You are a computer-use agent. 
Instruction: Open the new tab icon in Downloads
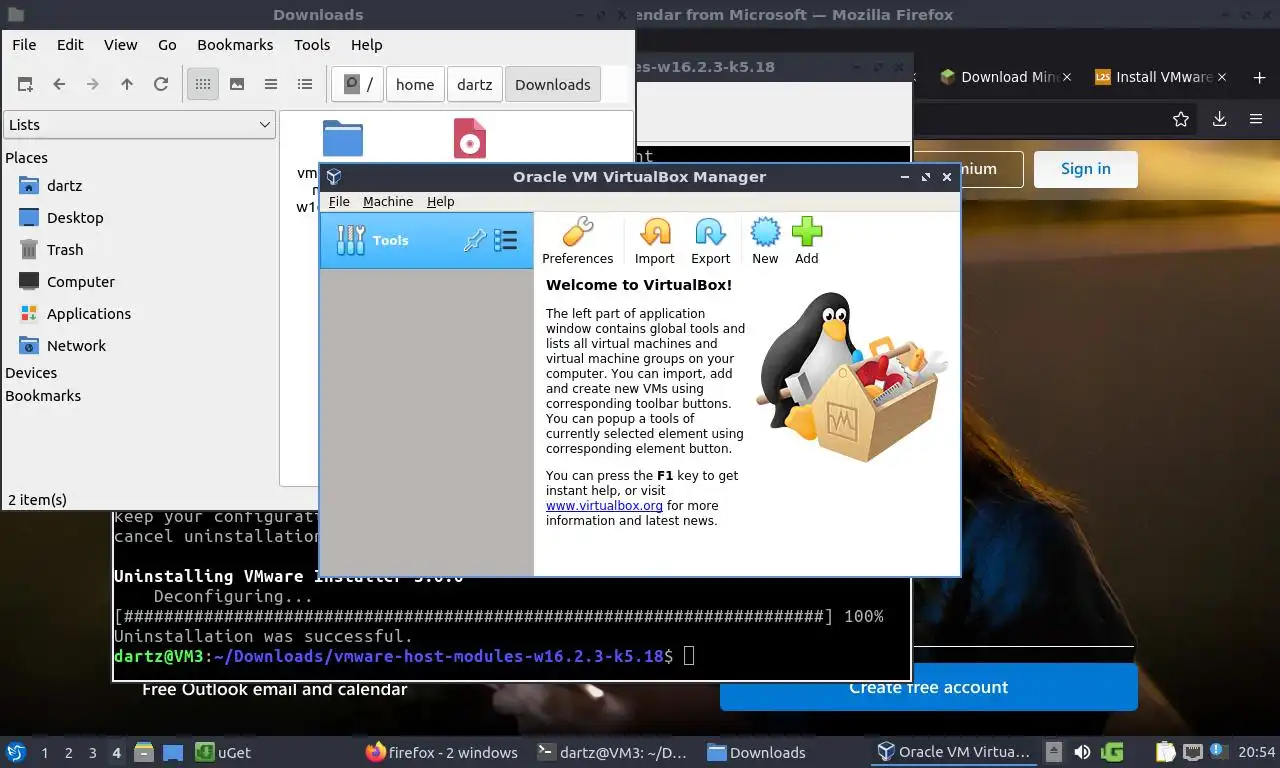point(25,85)
